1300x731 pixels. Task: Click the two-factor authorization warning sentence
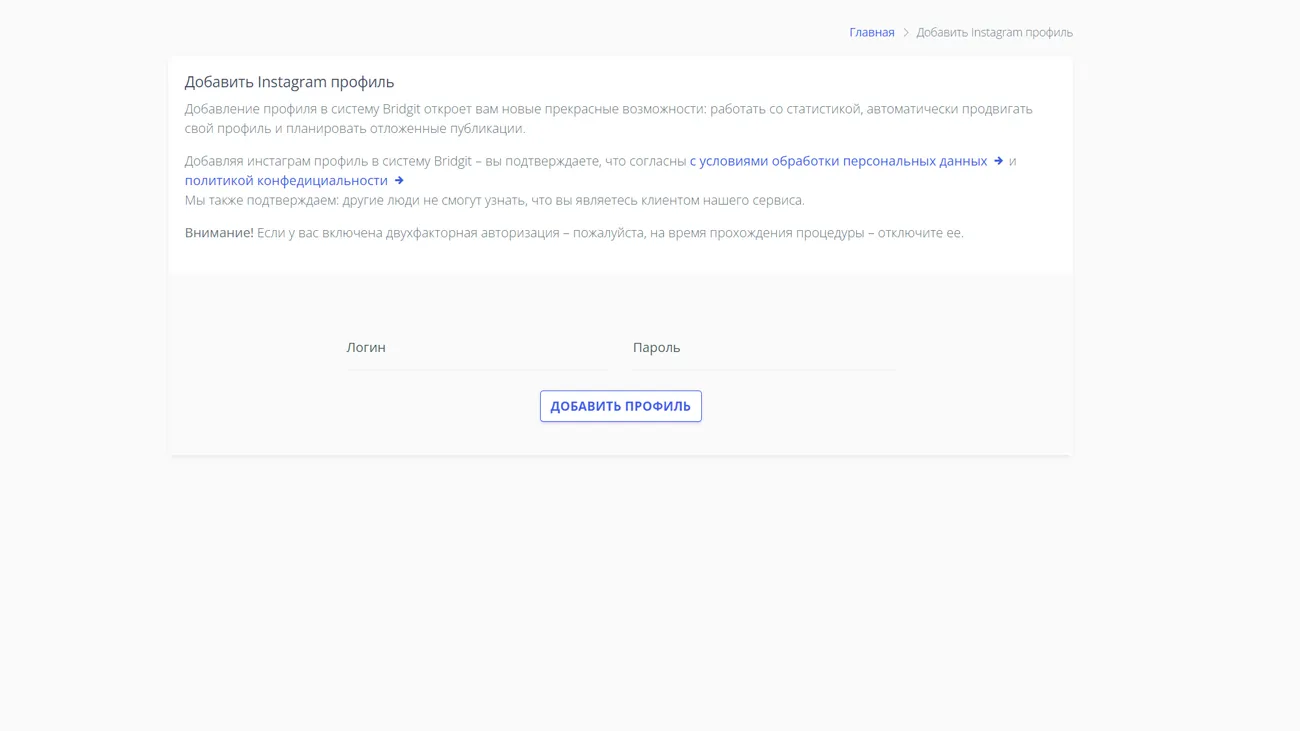pyautogui.click(x=610, y=233)
